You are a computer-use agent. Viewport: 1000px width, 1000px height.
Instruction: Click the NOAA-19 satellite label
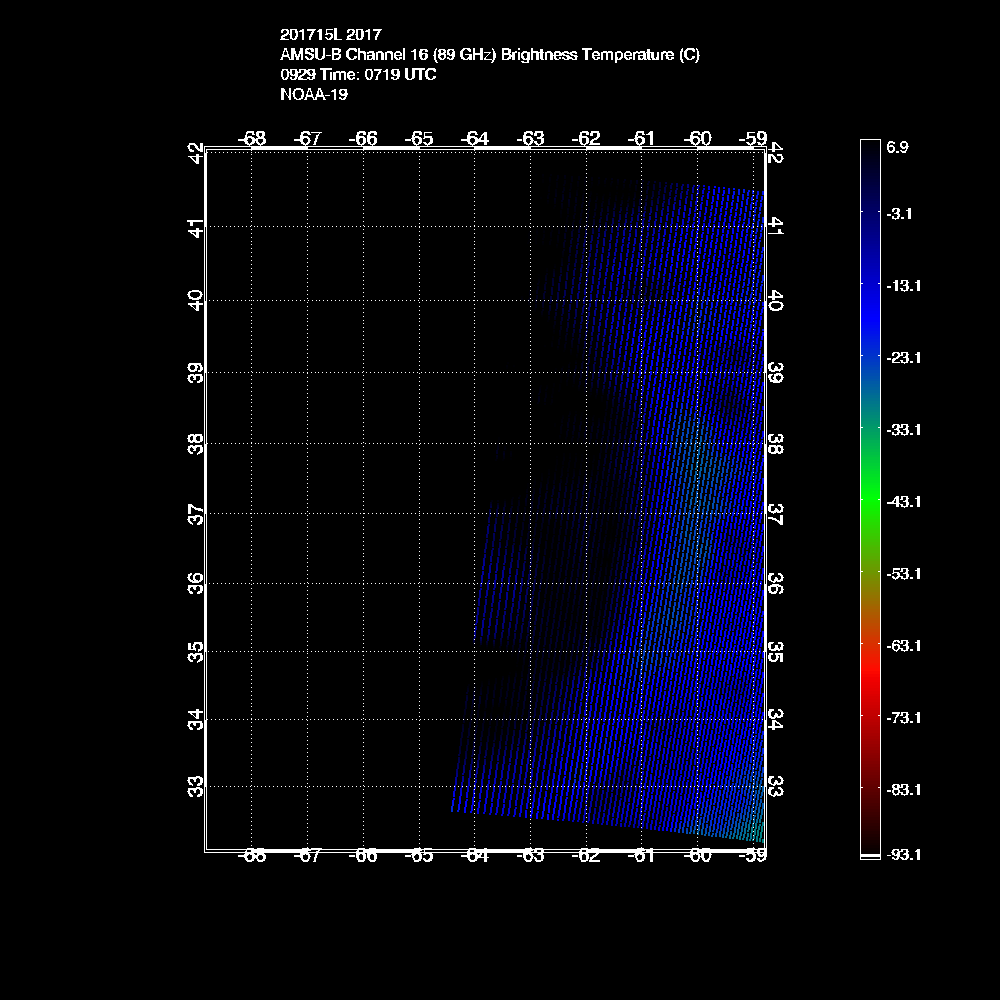(x=314, y=95)
